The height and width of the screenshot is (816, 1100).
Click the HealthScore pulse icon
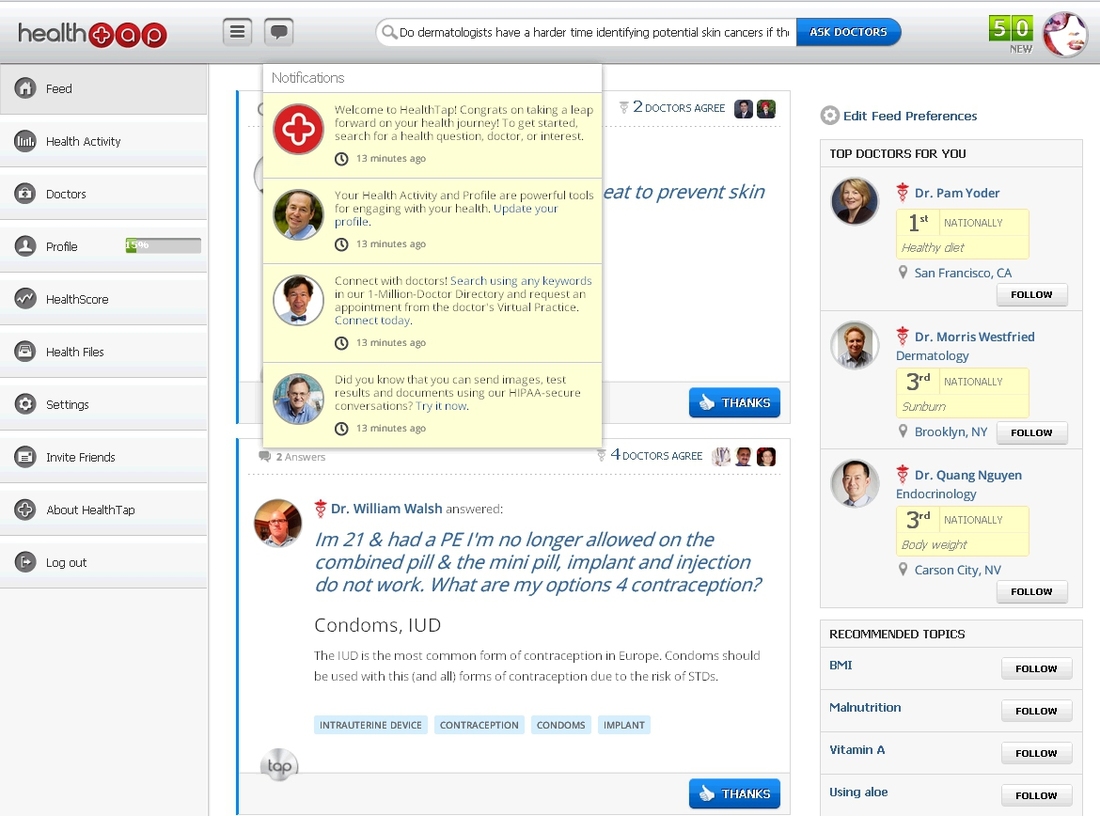25,299
